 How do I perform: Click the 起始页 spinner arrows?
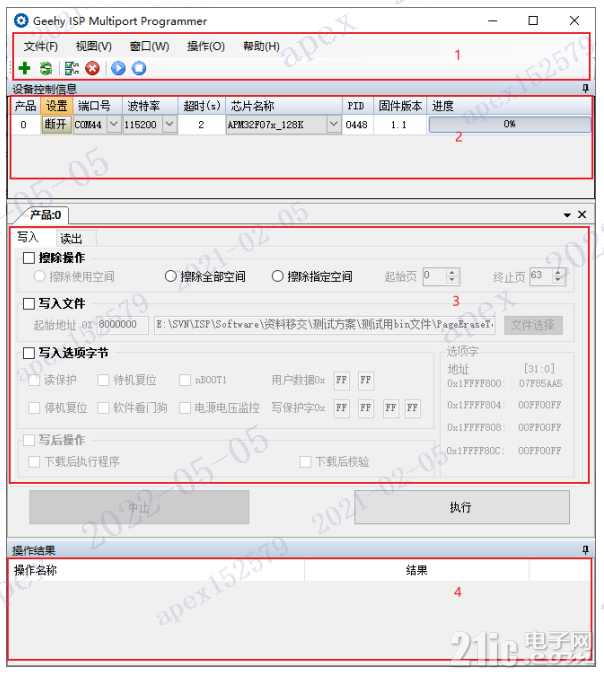coord(452,276)
